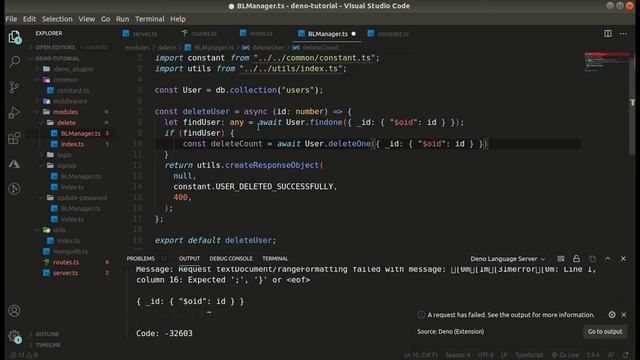
Task: Place cursor on the 'export default deleteUser' line
Action: click(216, 240)
